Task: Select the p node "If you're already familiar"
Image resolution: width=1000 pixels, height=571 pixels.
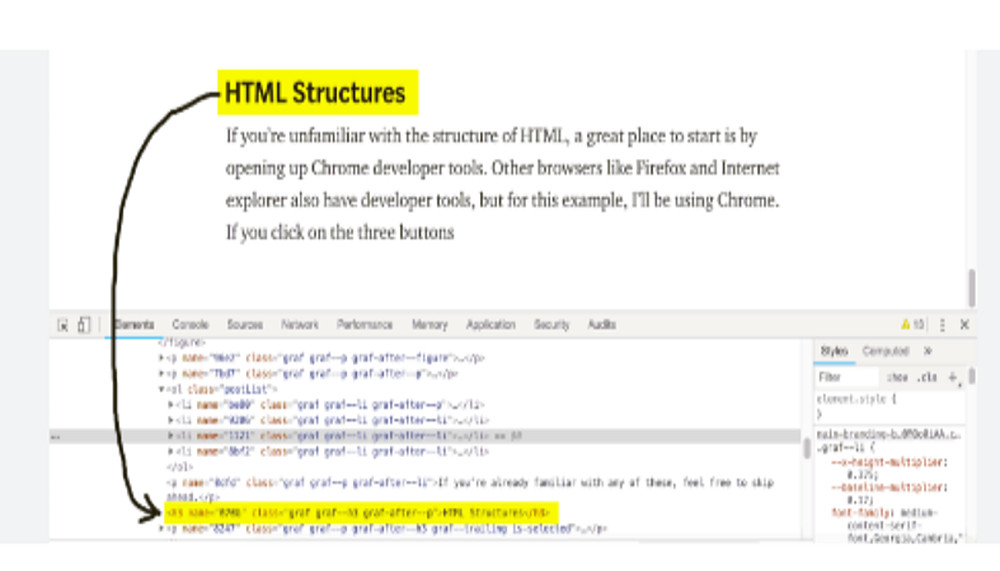Action: tap(469, 489)
